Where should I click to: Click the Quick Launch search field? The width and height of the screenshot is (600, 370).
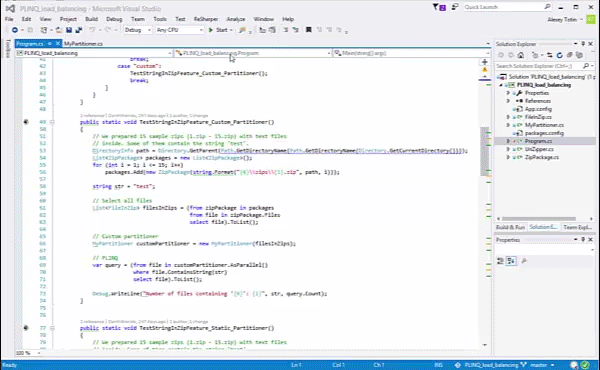tap(507, 7)
